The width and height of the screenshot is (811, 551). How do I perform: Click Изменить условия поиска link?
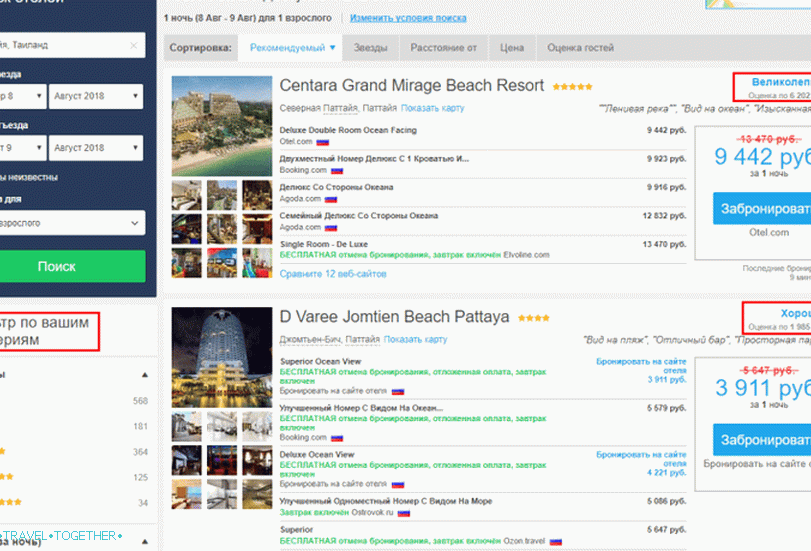pyautogui.click(x=408, y=18)
